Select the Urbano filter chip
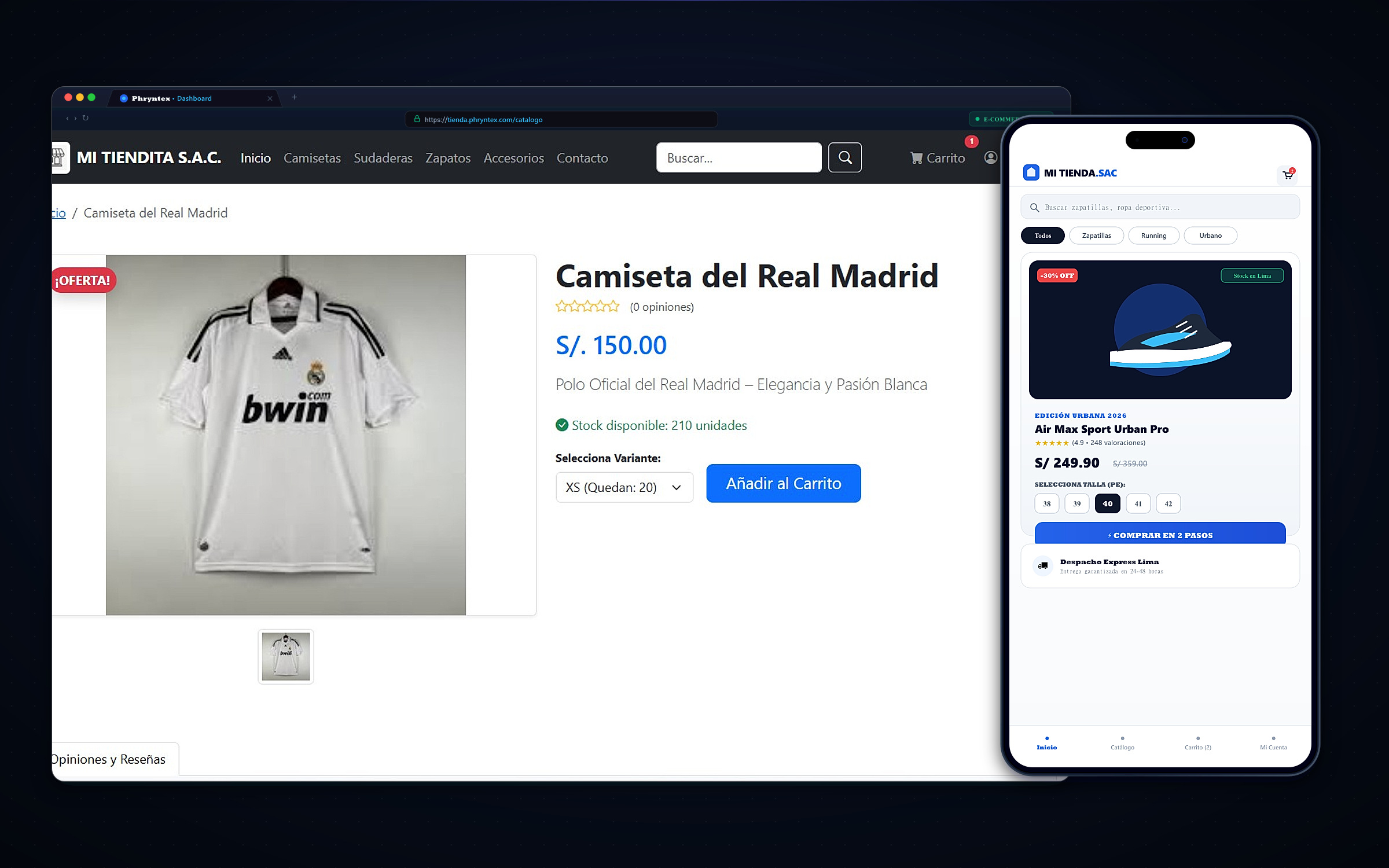The image size is (1389, 868). (x=1210, y=236)
